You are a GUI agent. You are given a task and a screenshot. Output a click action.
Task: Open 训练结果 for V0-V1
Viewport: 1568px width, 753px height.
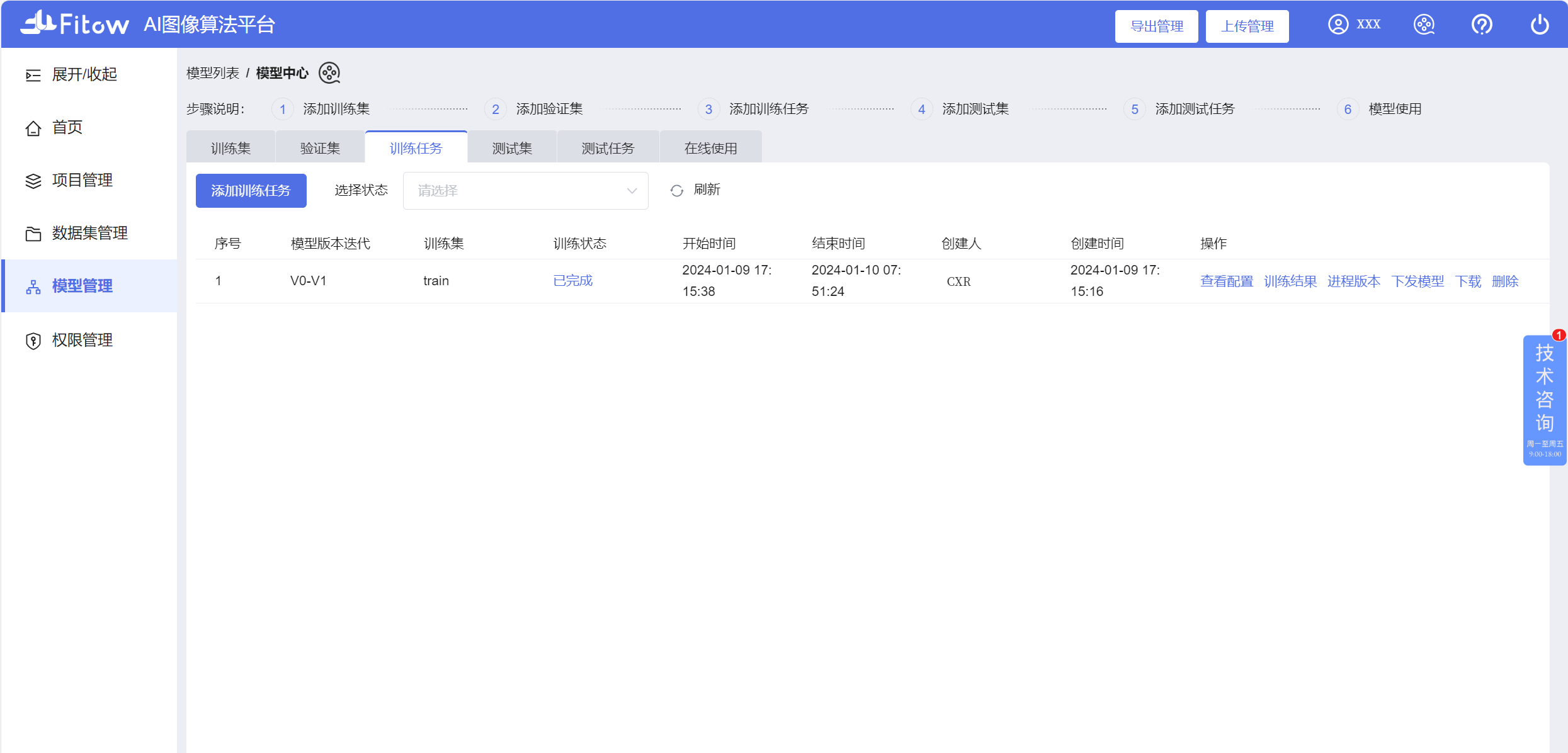tap(1290, 281)
